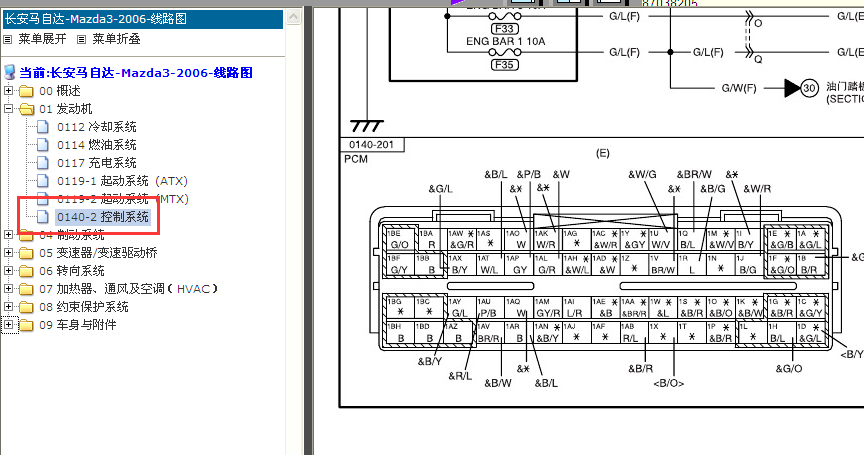Click the (E) connector label

(603, 153)
